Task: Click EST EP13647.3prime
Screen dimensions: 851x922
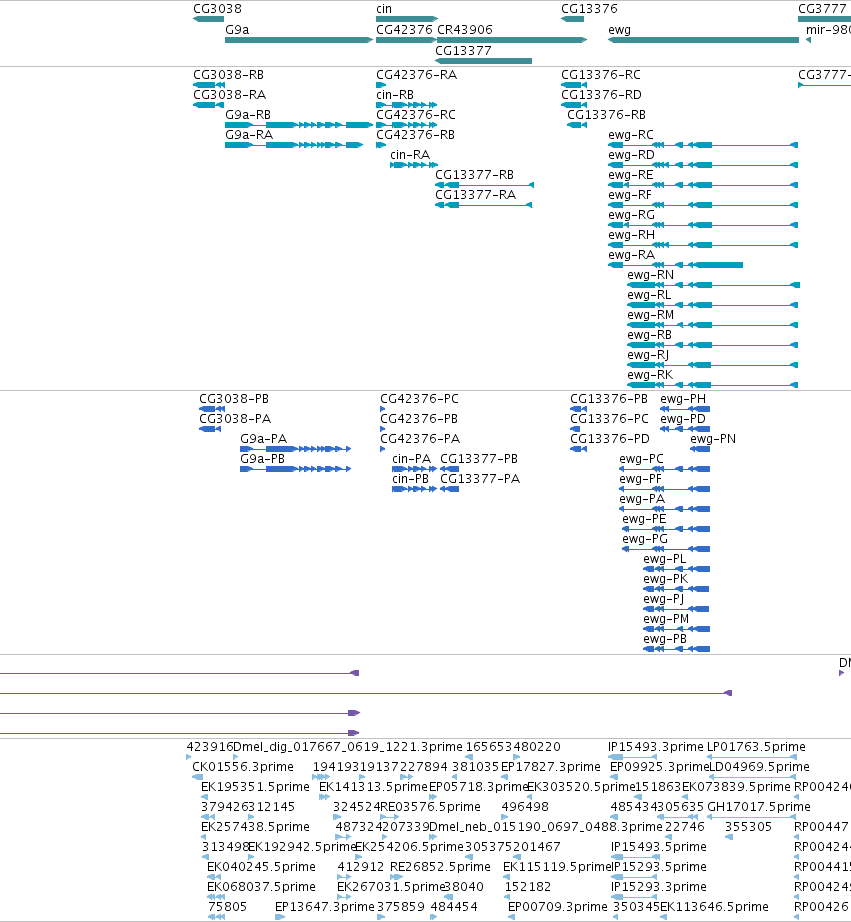Action: pos(280,917)
